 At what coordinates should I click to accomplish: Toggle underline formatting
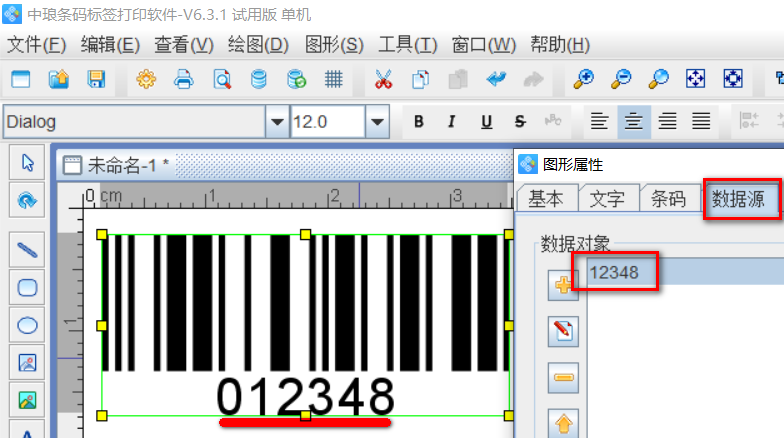click(x=486, y=122)
